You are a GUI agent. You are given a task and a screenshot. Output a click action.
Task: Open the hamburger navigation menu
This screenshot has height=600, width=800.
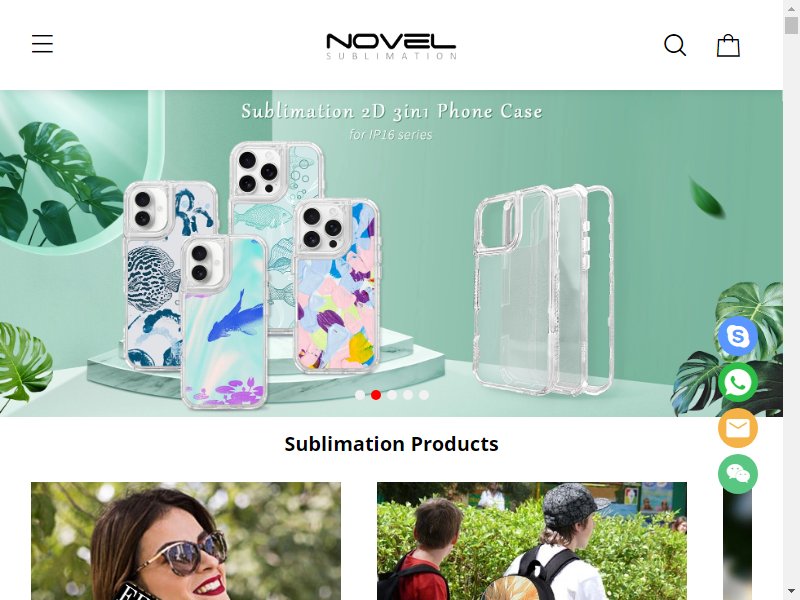click(42, 44)
